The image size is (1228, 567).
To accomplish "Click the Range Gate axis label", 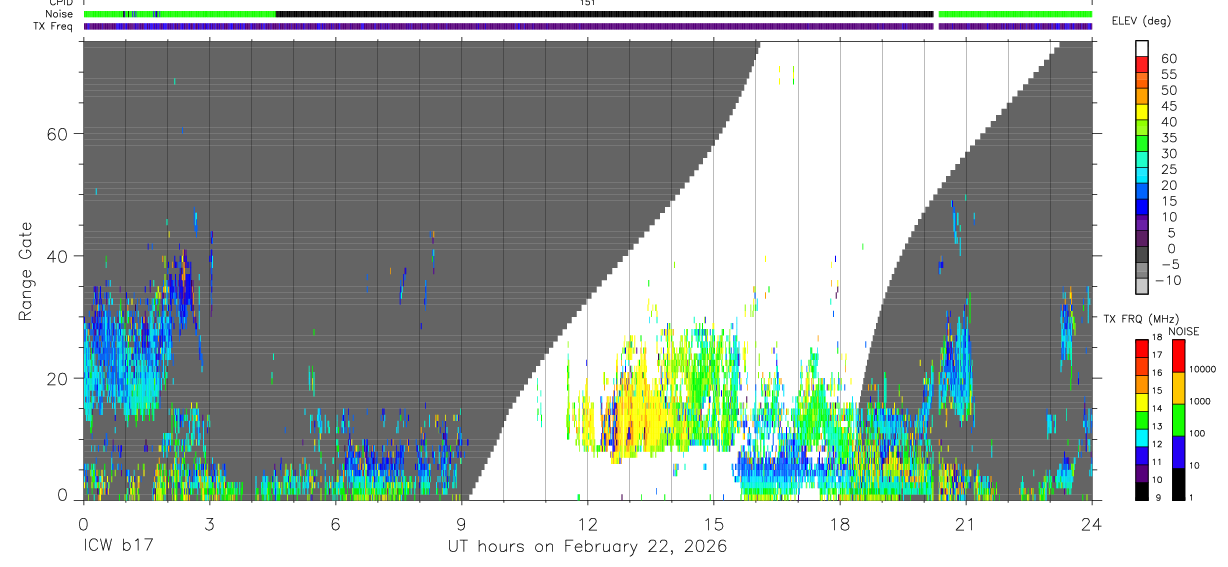I will 28,271.
